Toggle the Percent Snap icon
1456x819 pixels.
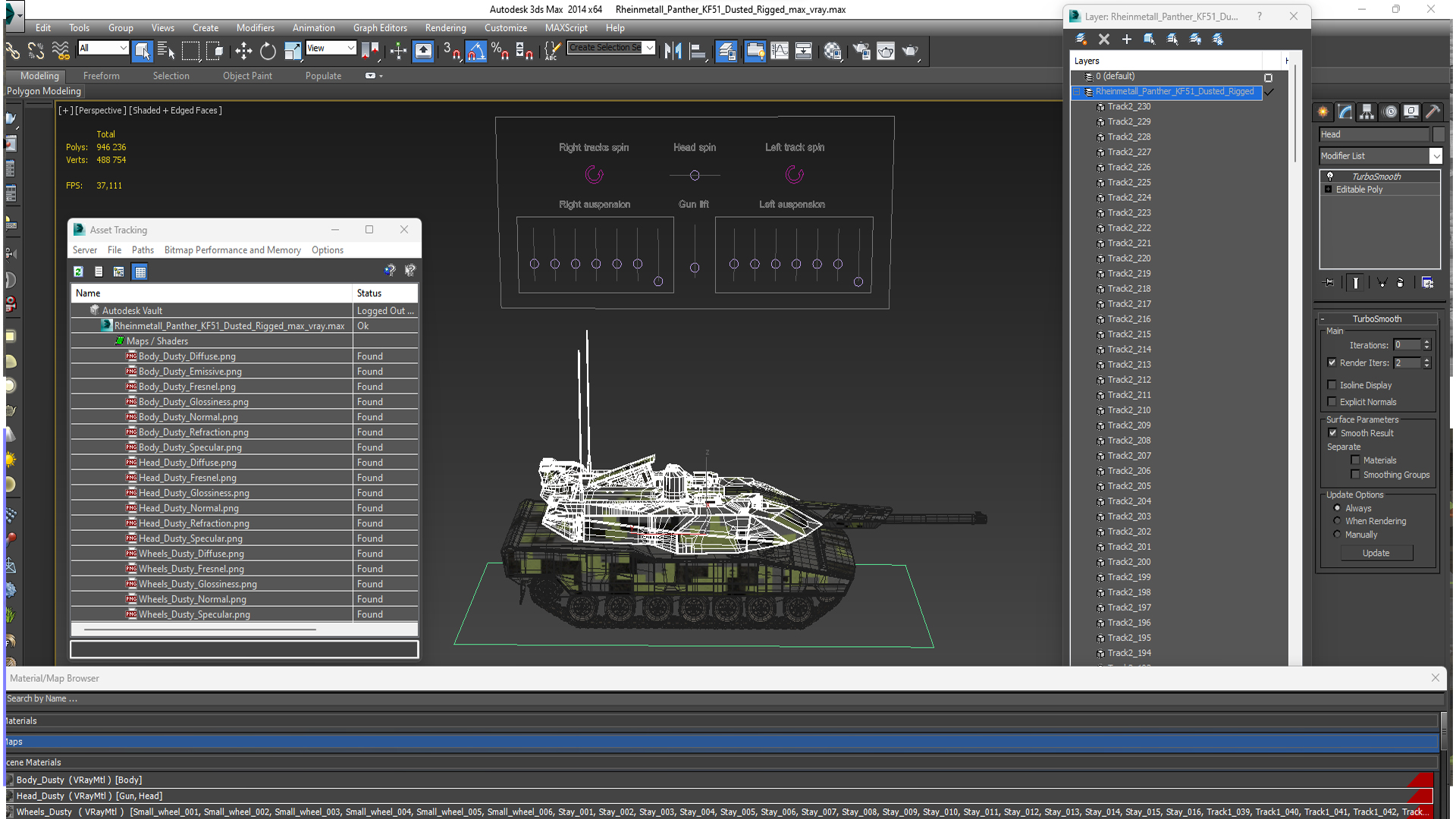tap(500, 51)
